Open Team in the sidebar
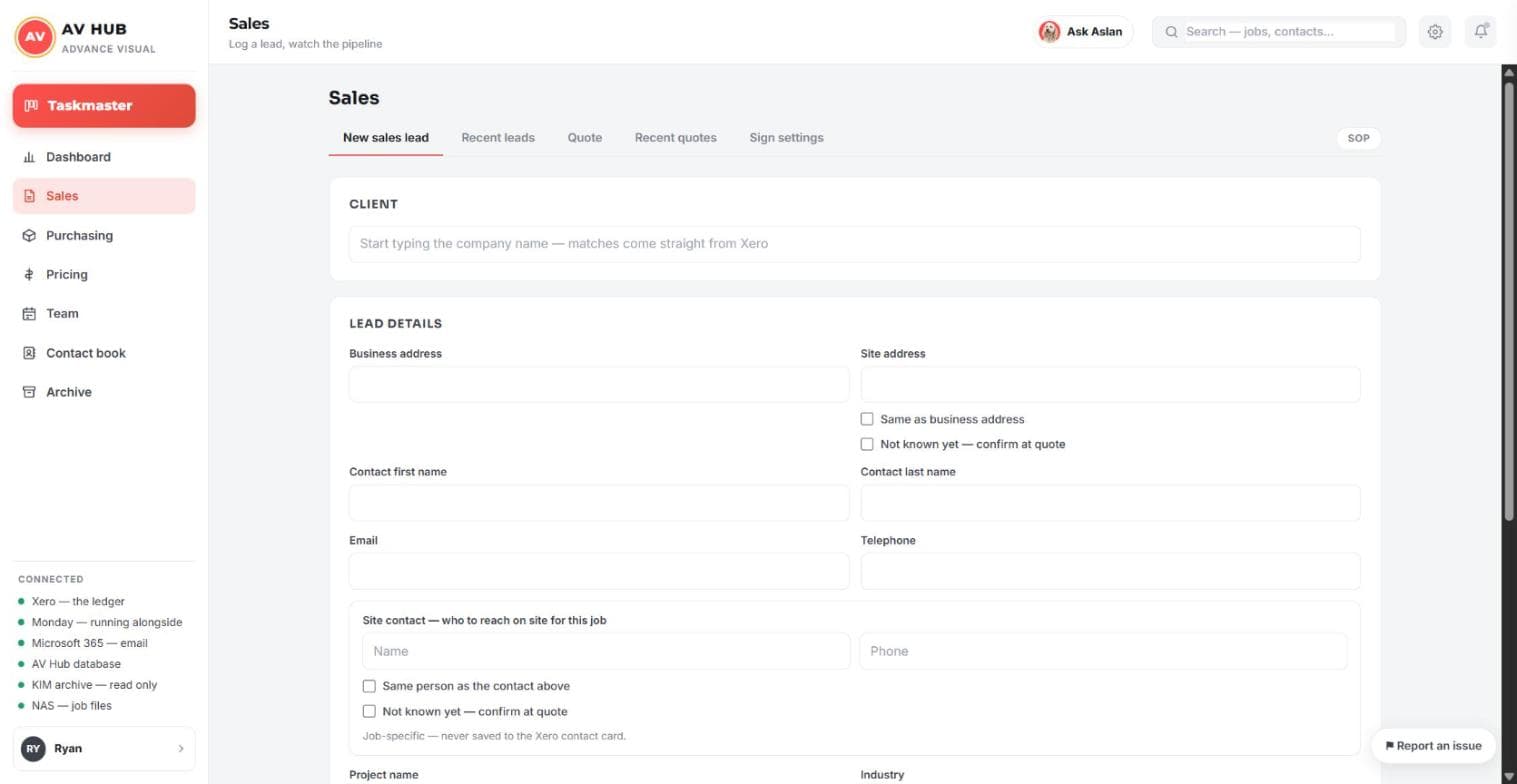 click(104, 314)
